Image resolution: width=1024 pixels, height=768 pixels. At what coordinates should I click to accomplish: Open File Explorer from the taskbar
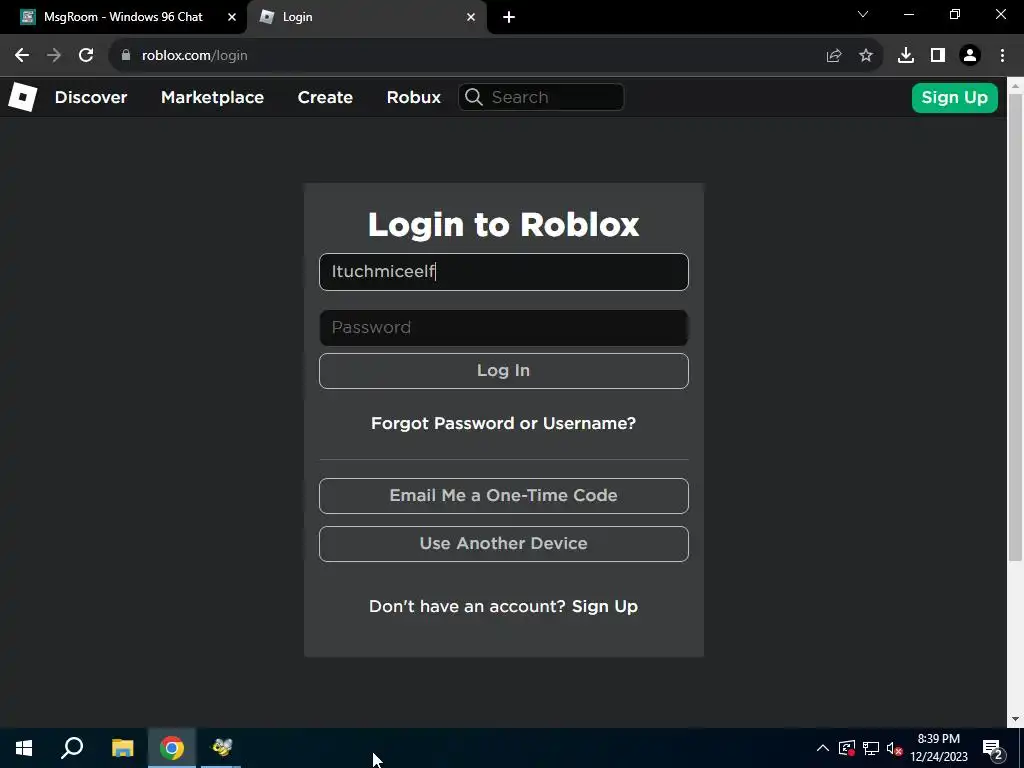point(122,748)
